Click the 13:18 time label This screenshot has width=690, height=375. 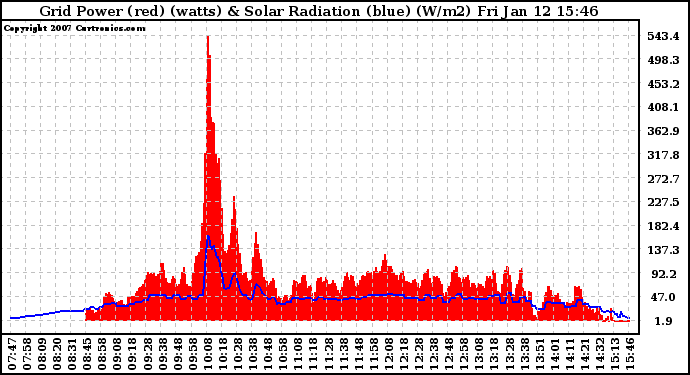(x=494, y=354)
